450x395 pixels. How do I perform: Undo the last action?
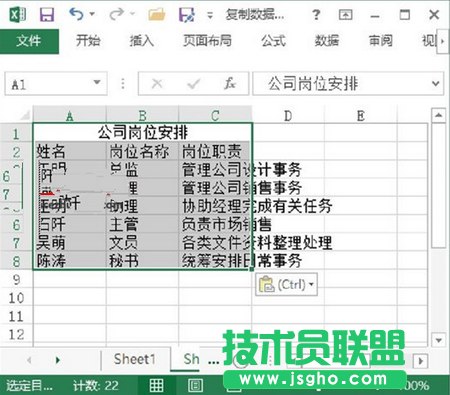tap(76, 14)
